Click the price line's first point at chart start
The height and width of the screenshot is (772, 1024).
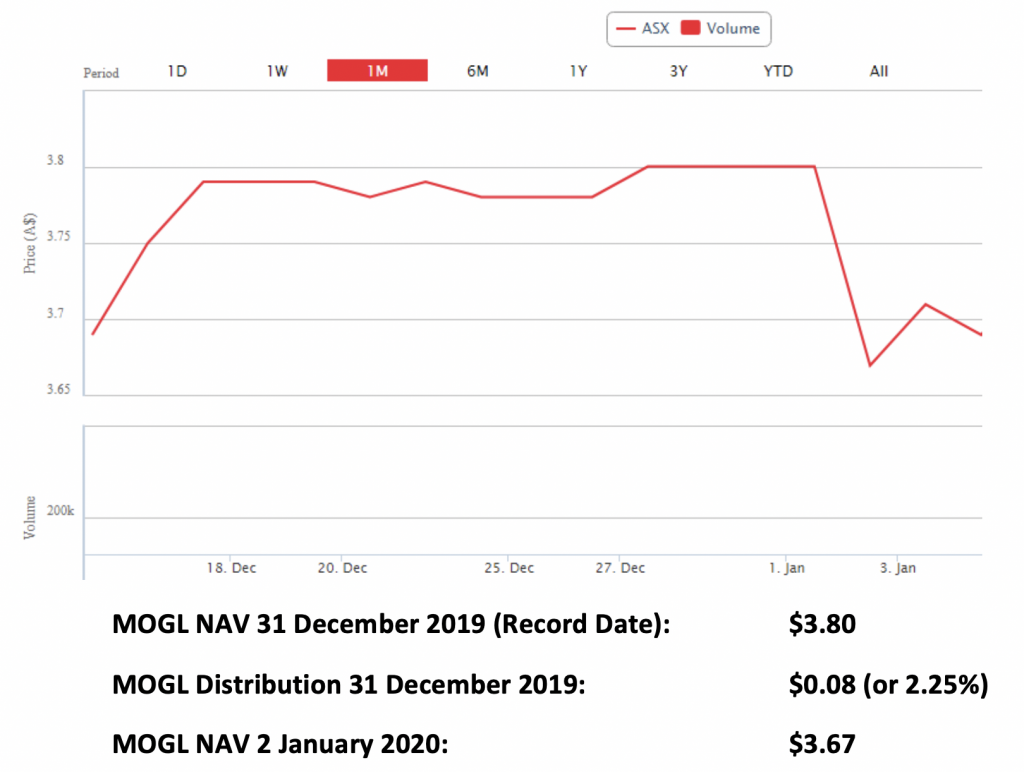(x=93, y=334)
